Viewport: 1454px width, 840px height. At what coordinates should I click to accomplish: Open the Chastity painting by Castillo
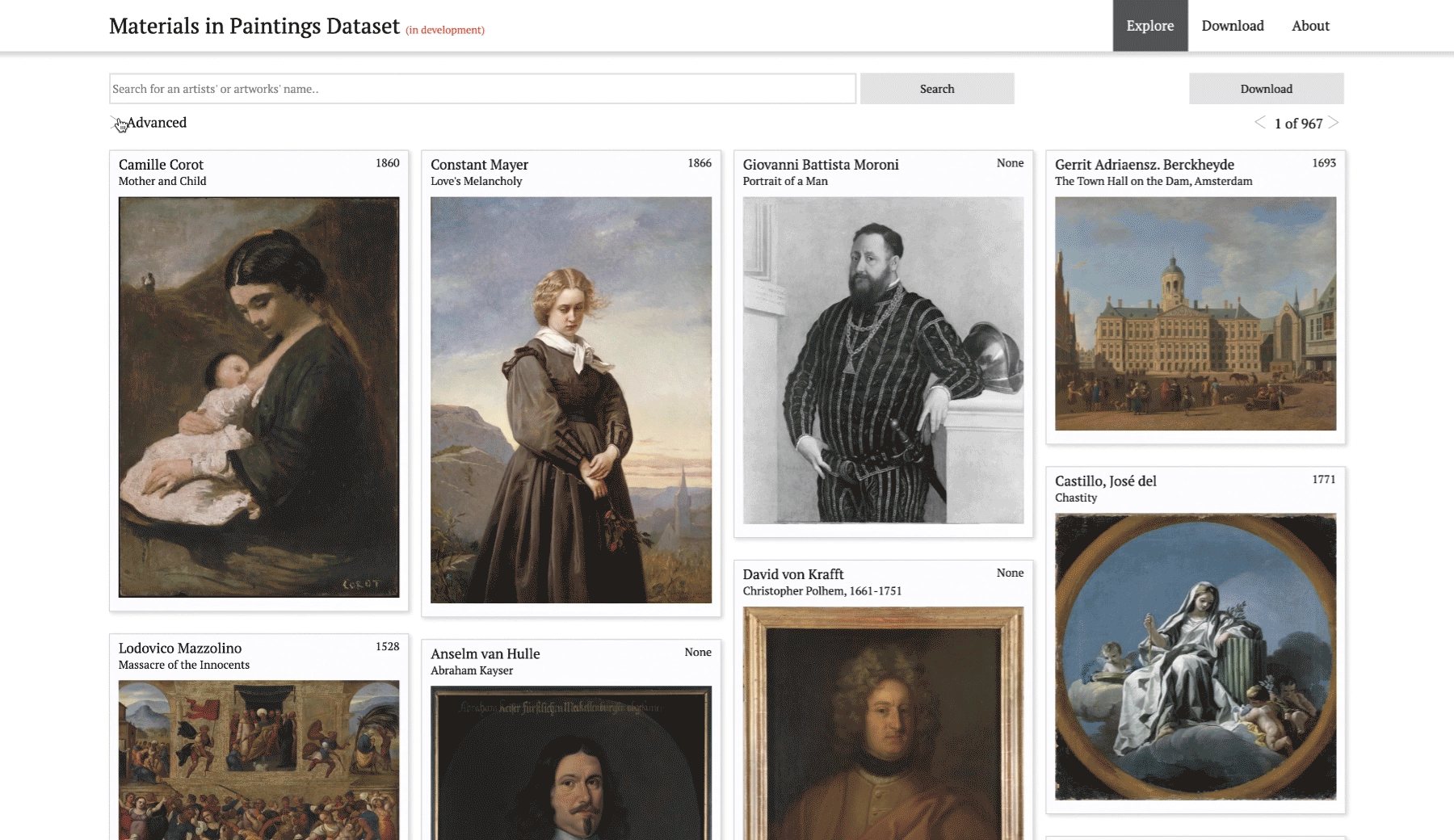[1195, 657]
